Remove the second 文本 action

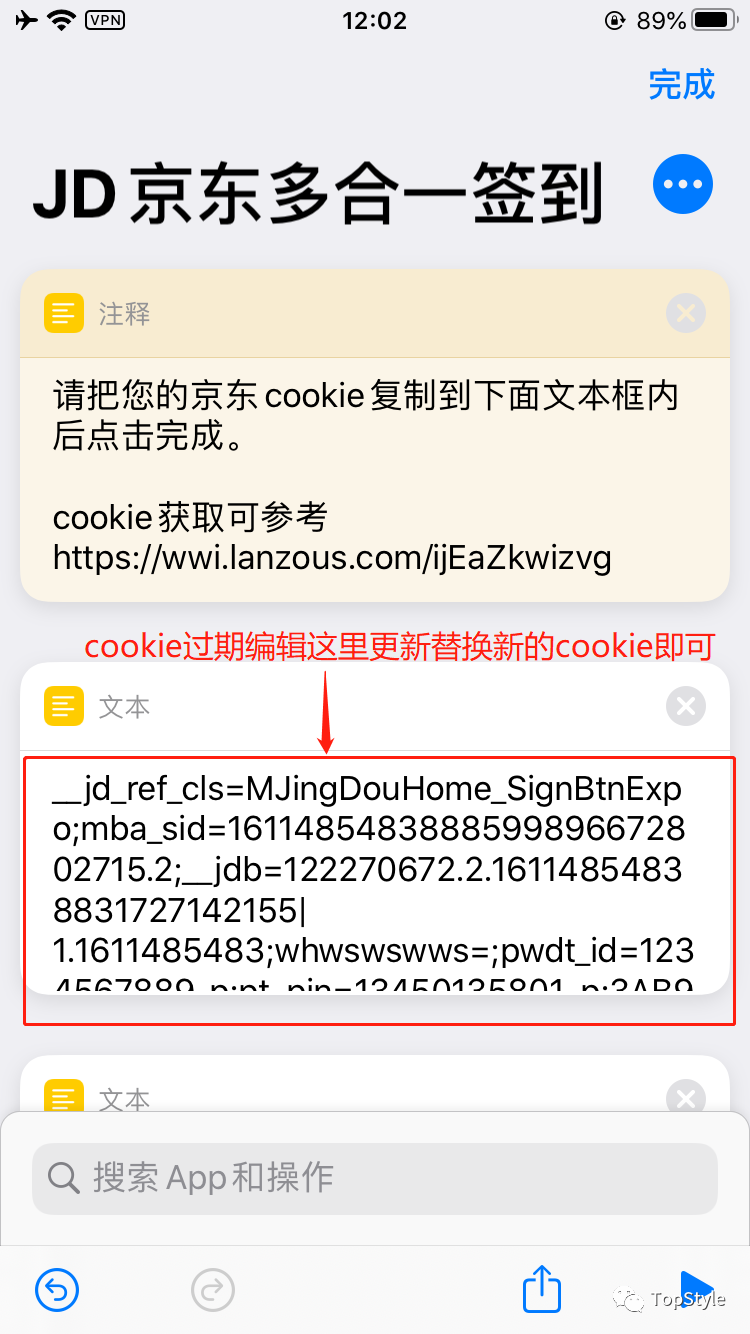(686, 1099)
